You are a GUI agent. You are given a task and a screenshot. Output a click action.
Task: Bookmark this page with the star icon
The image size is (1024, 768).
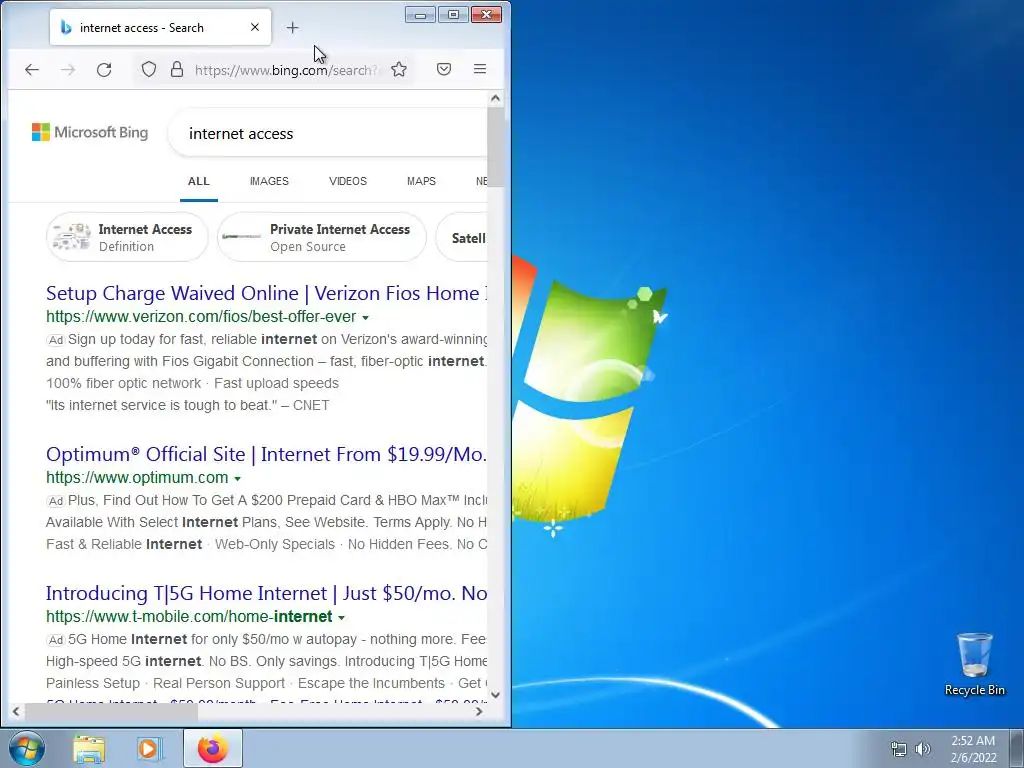[x=399, y=69]
